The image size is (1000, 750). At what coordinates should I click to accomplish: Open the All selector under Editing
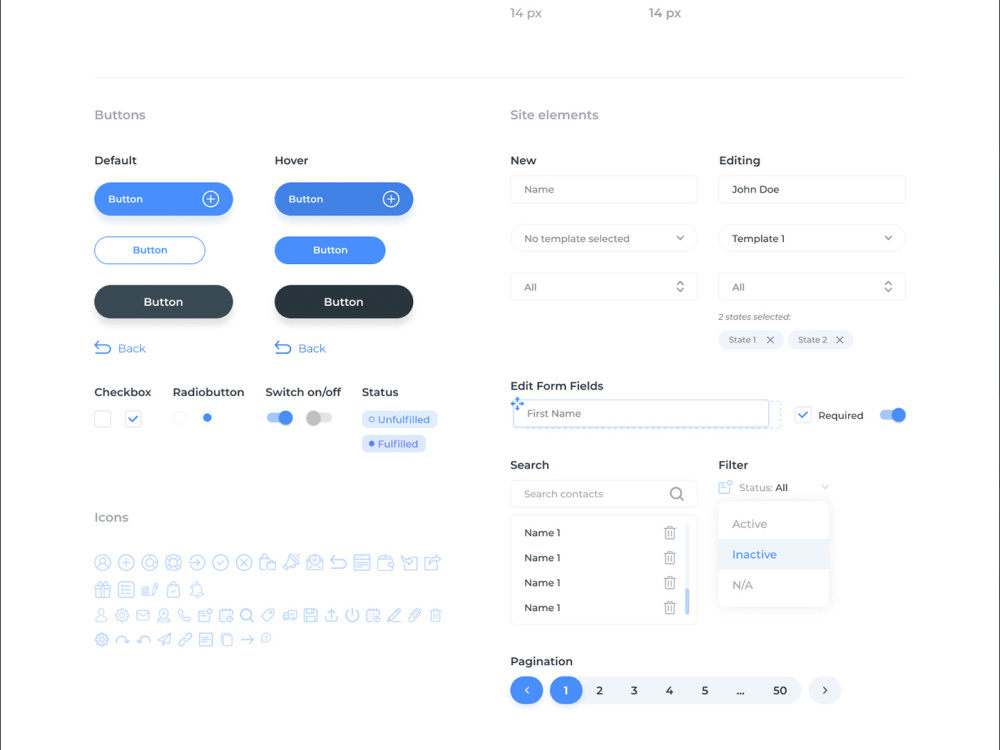point(811,287)
